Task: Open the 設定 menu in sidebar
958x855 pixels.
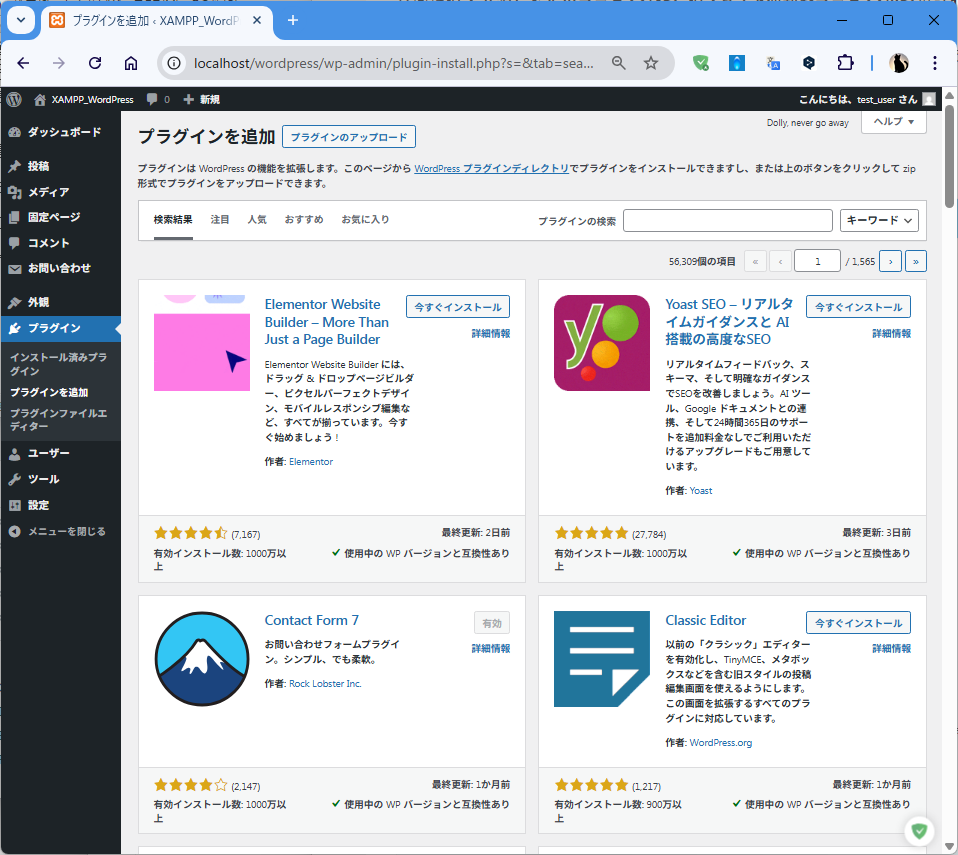Action: [38, 505]
